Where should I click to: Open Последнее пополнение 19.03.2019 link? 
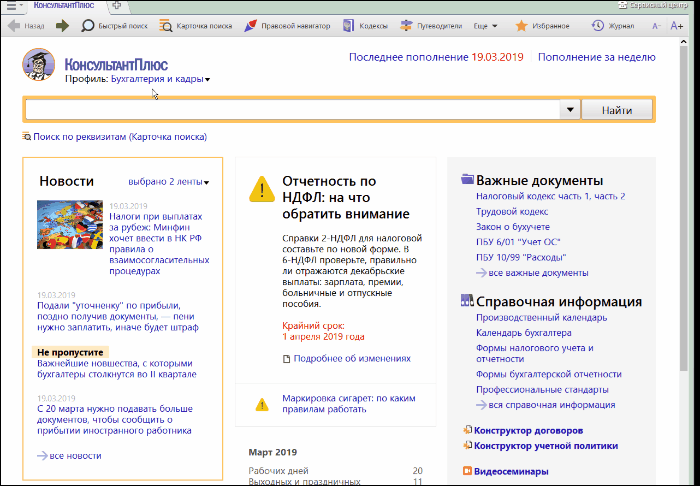436,57
